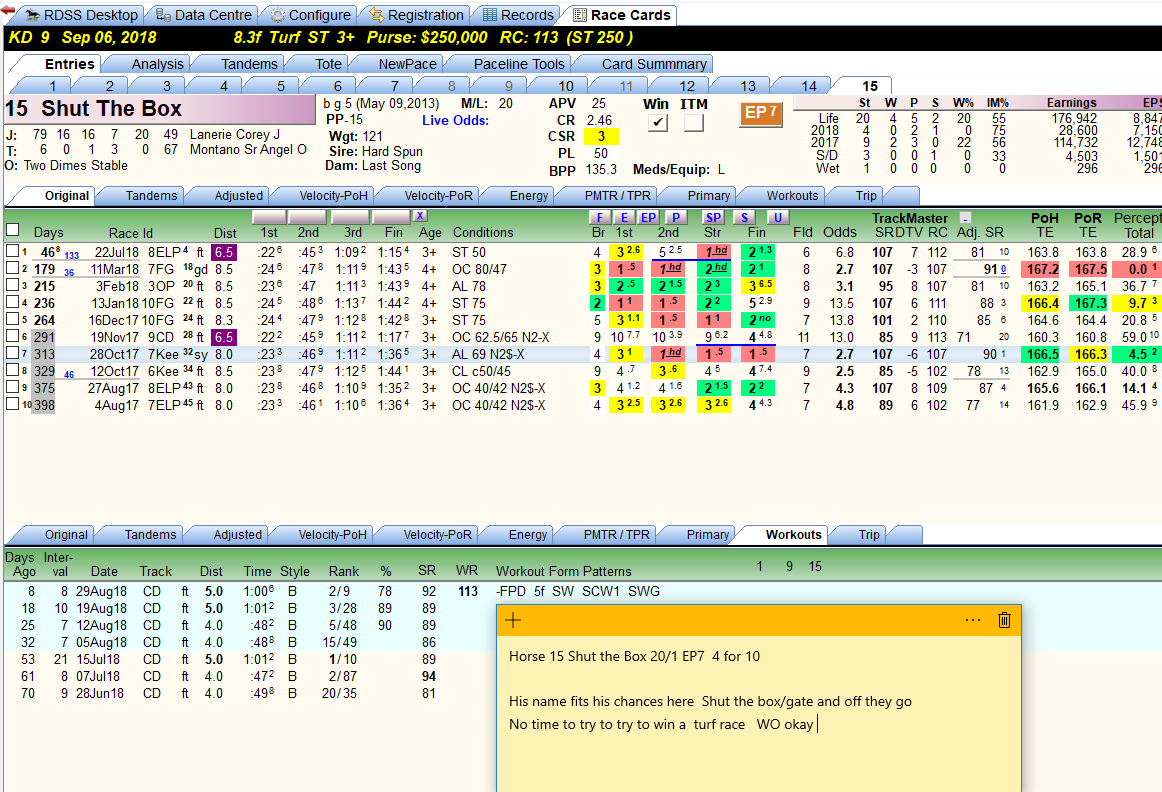Click the blank button above the 1st column
The image size is (1162, 792).
(269, 217)
